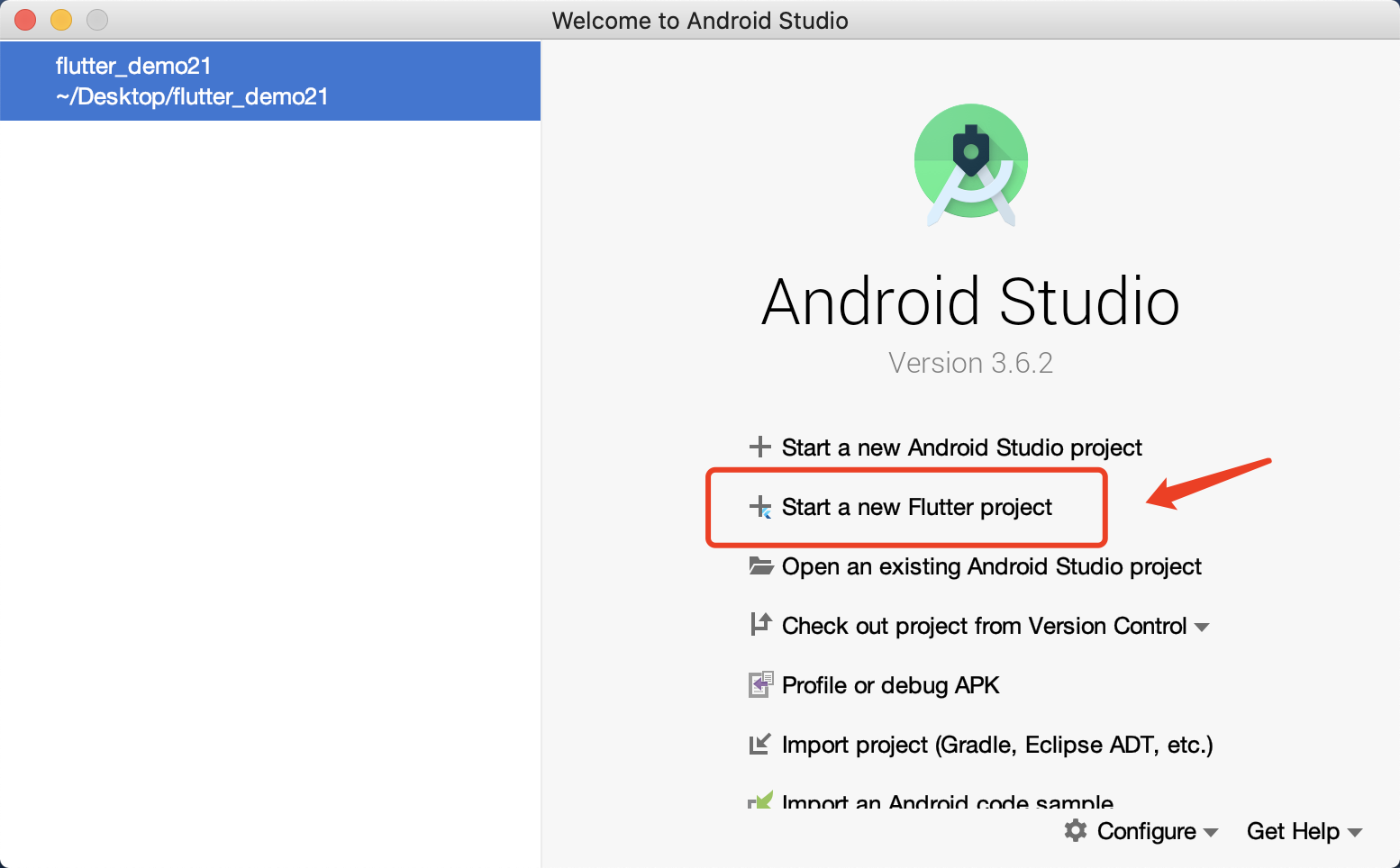Image resolution: width=1400 pixels, height=868 pixels.
Task: Click the ~/Desktop/flutter_demo21 path text
Action: point(192,96)
